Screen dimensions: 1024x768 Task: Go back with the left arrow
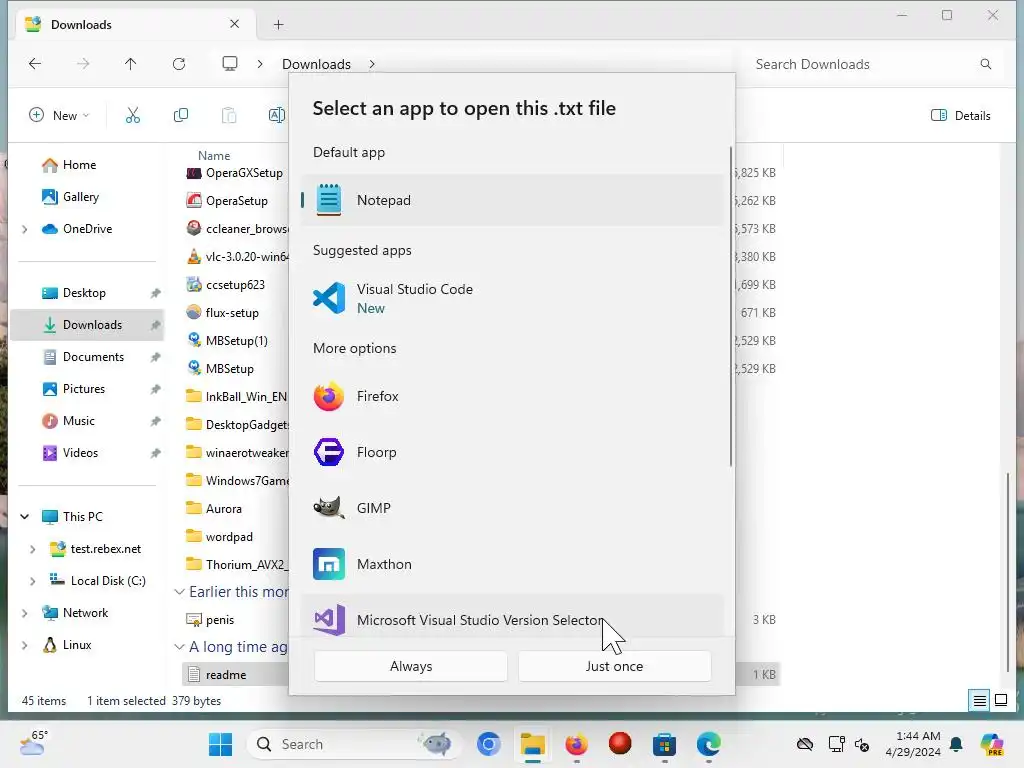point(35,64)
